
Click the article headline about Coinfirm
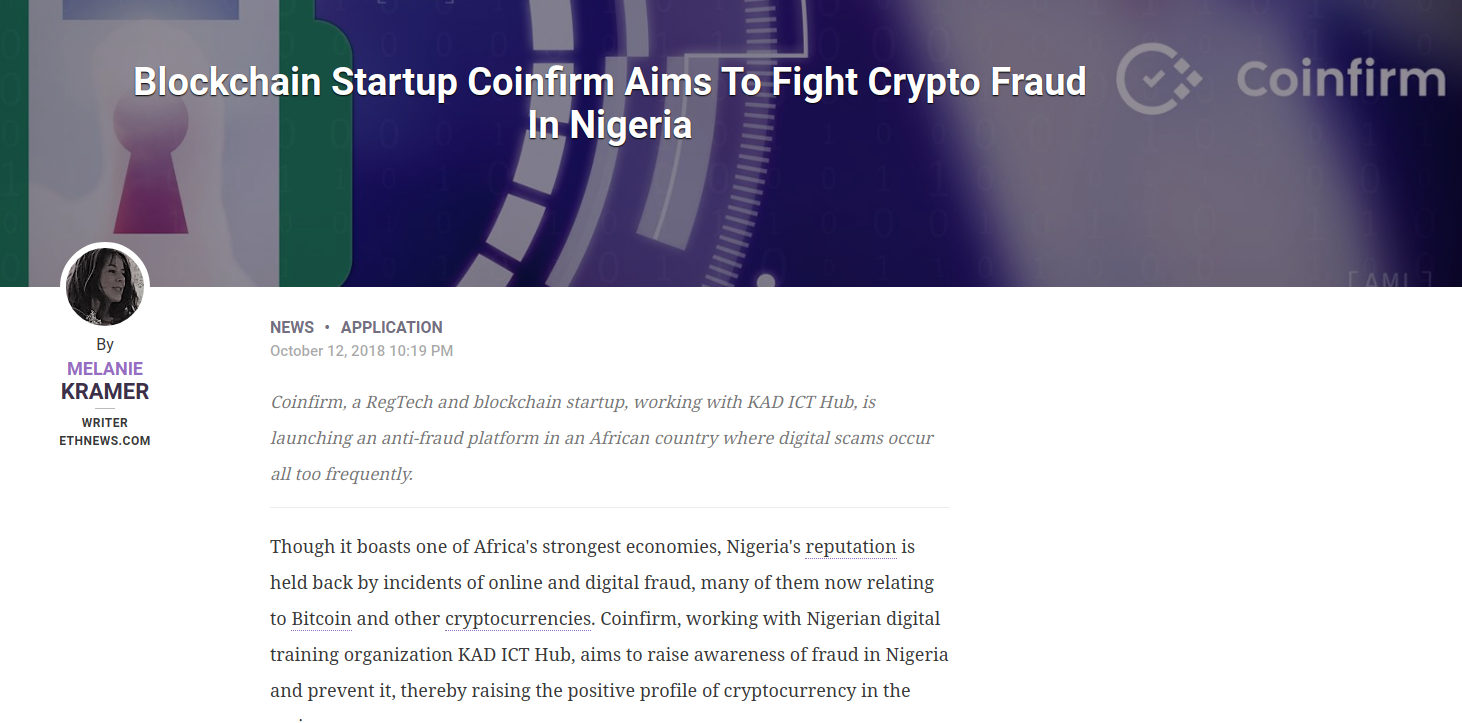point(610,103)
